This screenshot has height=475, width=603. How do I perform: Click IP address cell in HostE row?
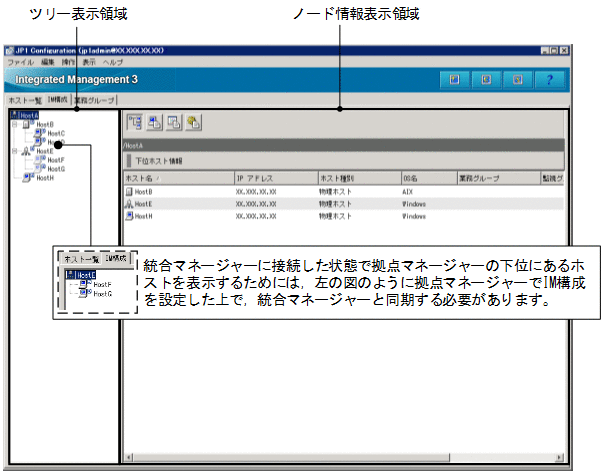256,204
